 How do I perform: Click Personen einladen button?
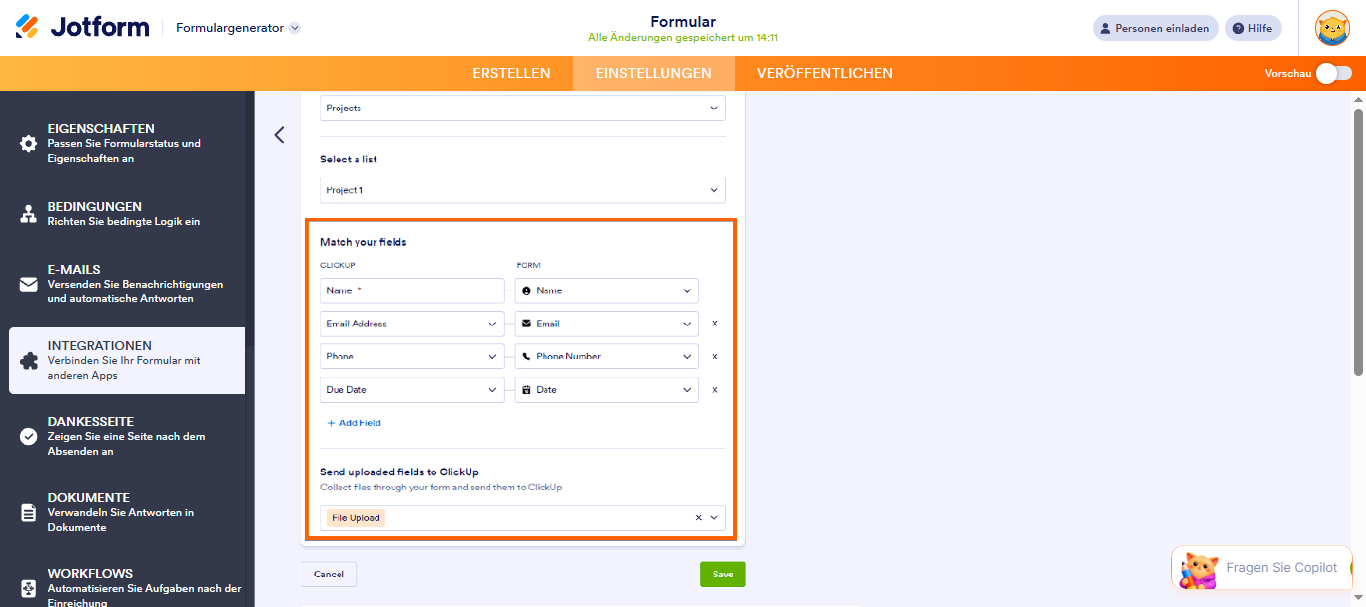tap(1156, 28)
